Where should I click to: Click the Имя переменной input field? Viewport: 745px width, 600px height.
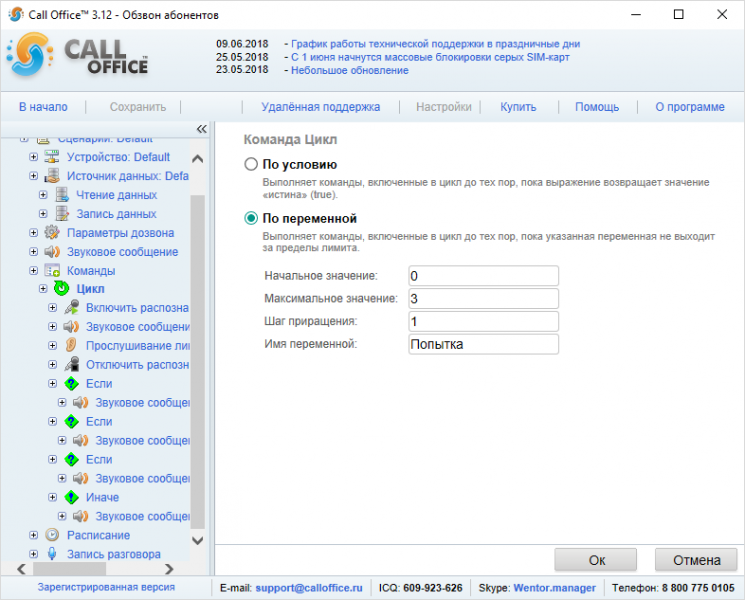483,344
